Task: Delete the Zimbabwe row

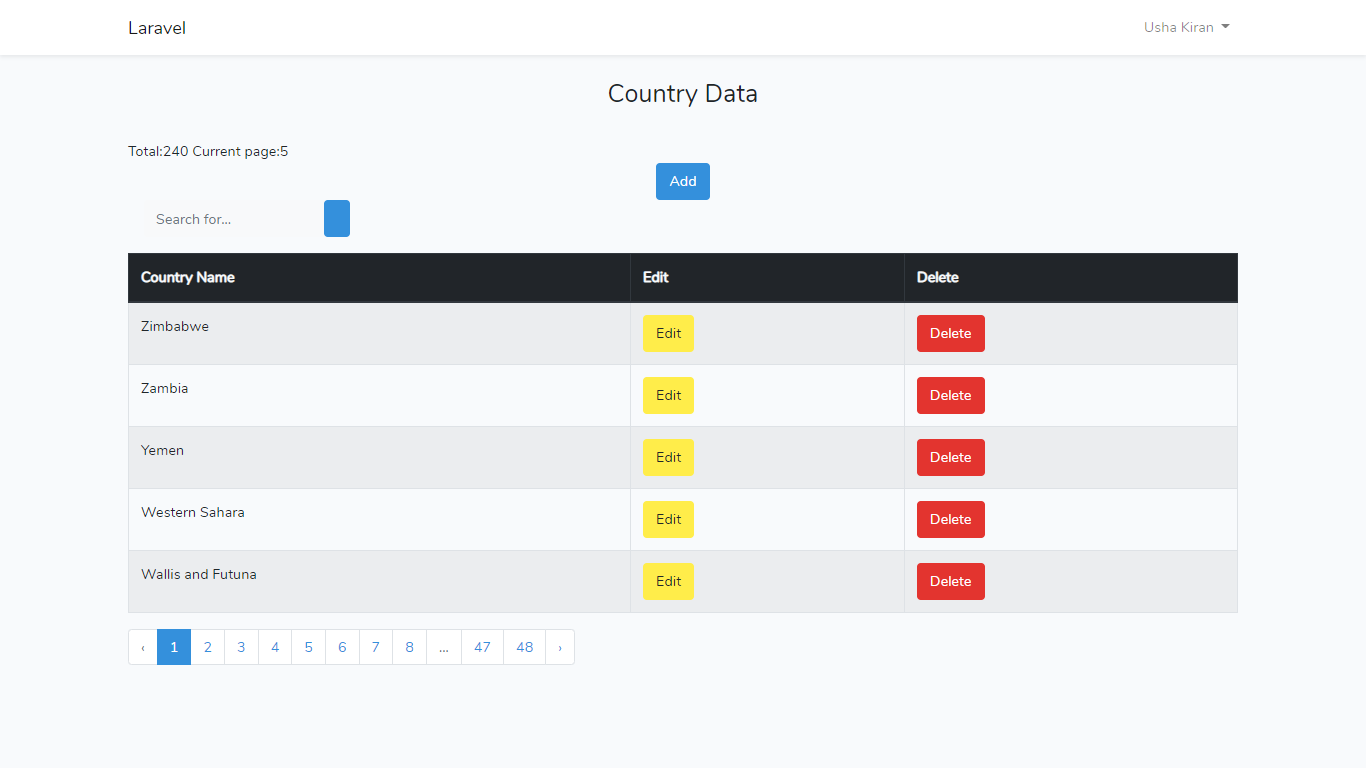Action: coord(950,334)
